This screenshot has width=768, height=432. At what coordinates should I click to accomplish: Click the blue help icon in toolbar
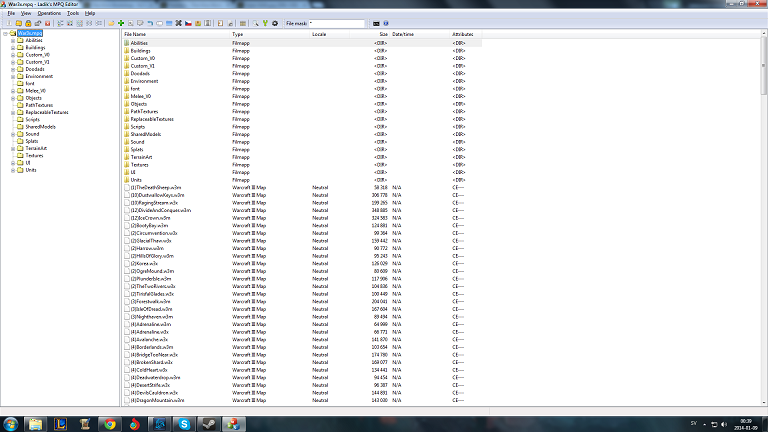click(386, 23)
